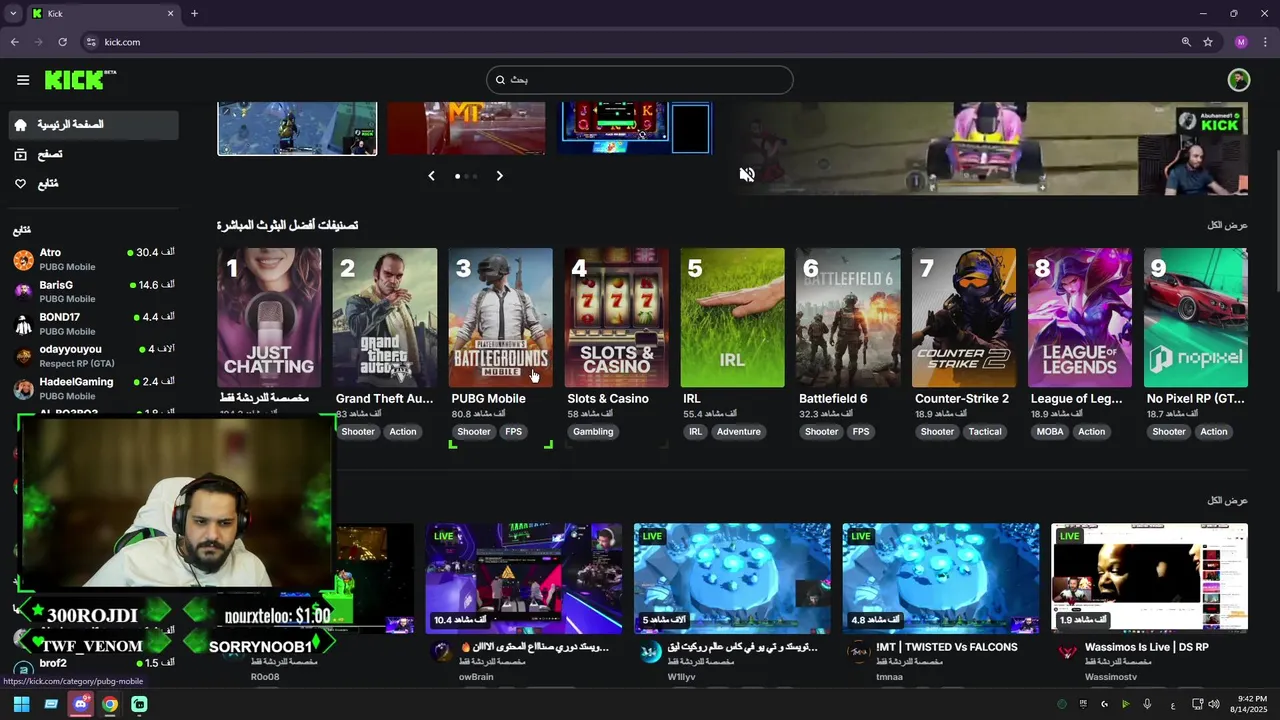This screenshot has width=1280, height=720.
Task: Open odayyouyou's channel in sidebar
Action: pos(94,355)
